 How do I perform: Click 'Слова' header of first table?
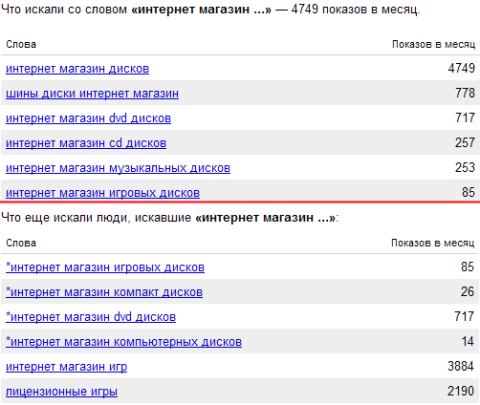click(21, 44)
